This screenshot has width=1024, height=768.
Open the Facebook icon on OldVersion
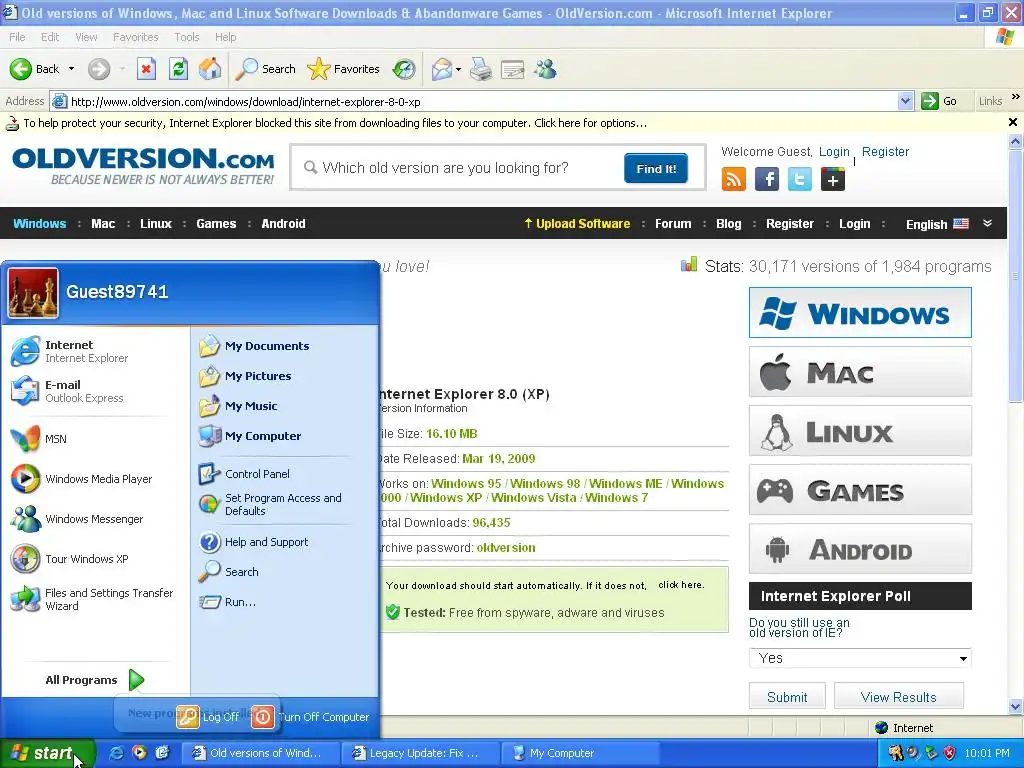tap(767, 179)
